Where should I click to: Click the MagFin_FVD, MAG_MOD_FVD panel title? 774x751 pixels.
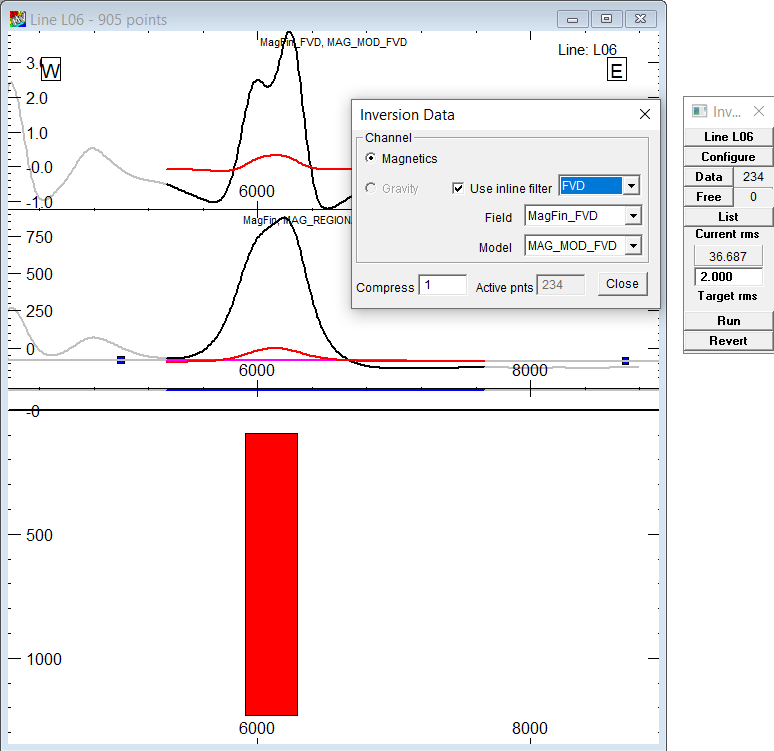coord(333,42)
